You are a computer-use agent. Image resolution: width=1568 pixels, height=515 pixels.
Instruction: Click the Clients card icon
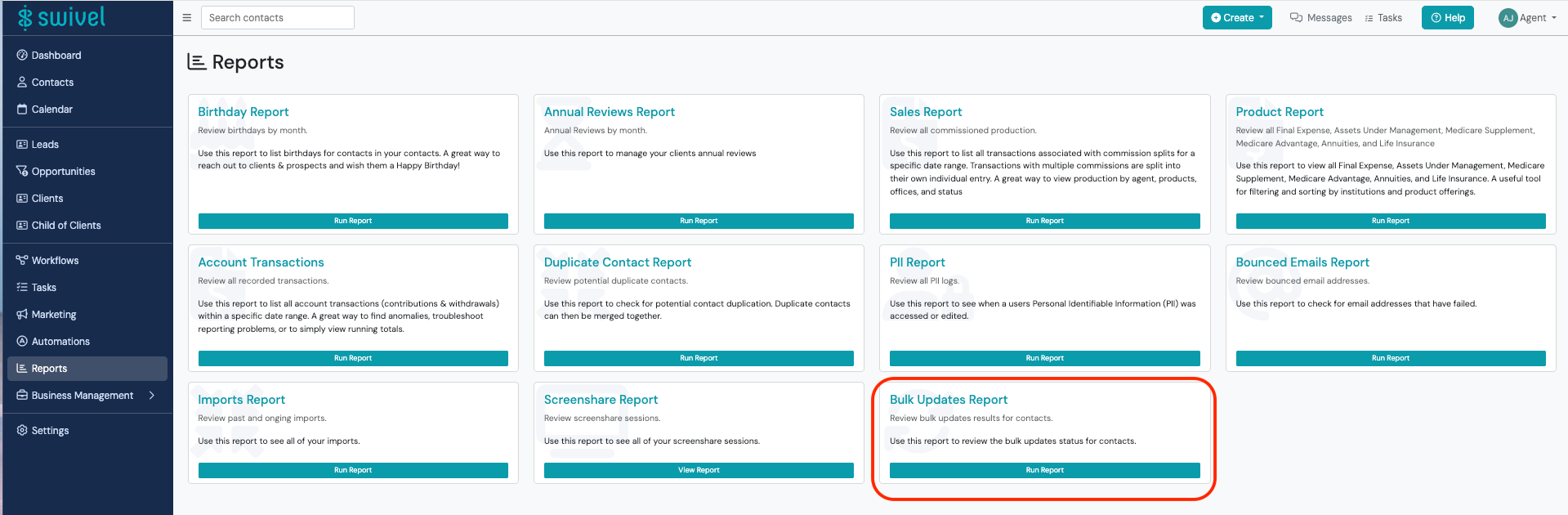pos(22,199)
